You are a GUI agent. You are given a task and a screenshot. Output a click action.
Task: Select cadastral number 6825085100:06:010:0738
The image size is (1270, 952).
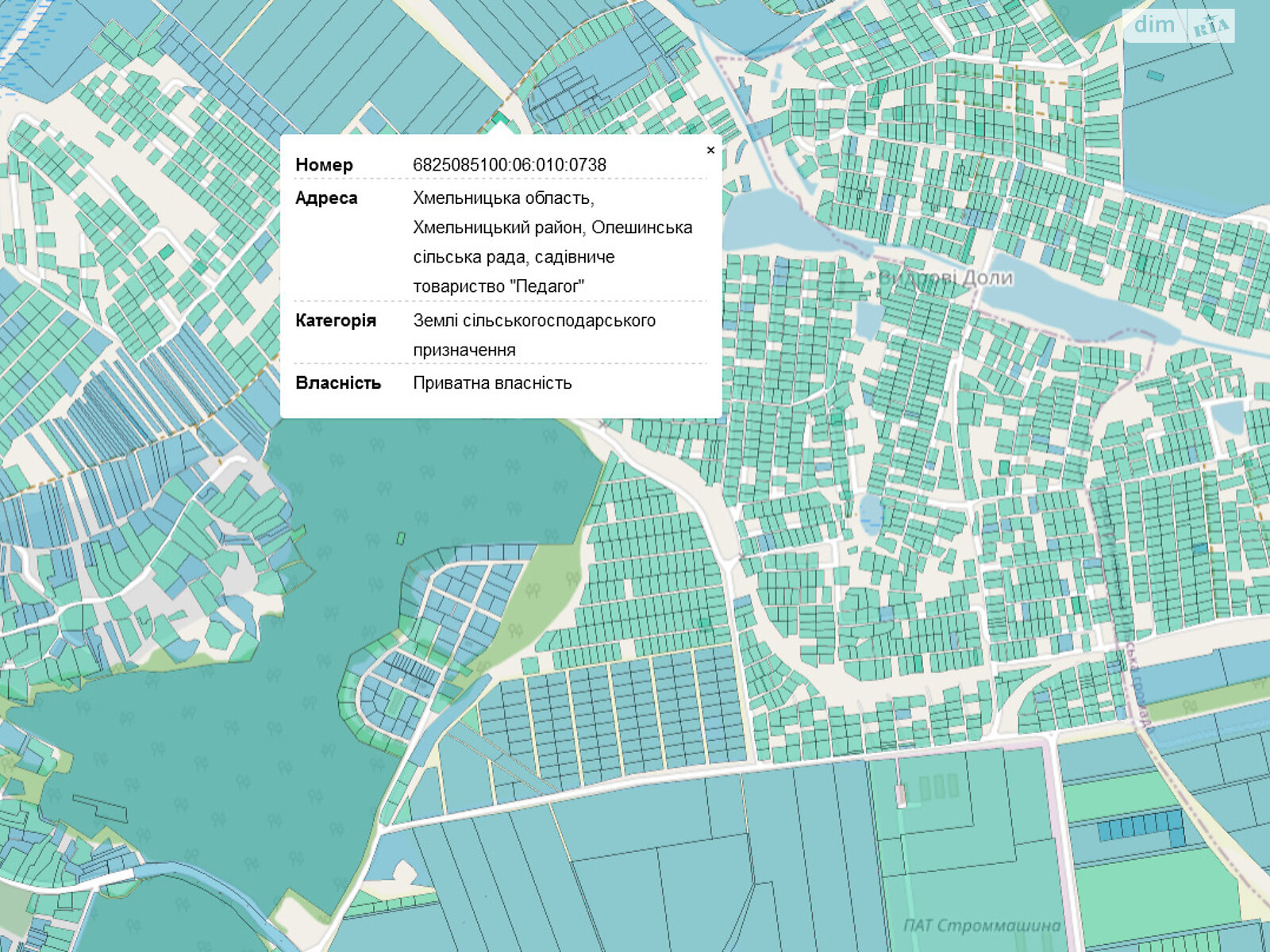pyautogui.click(x=510, y=165)
